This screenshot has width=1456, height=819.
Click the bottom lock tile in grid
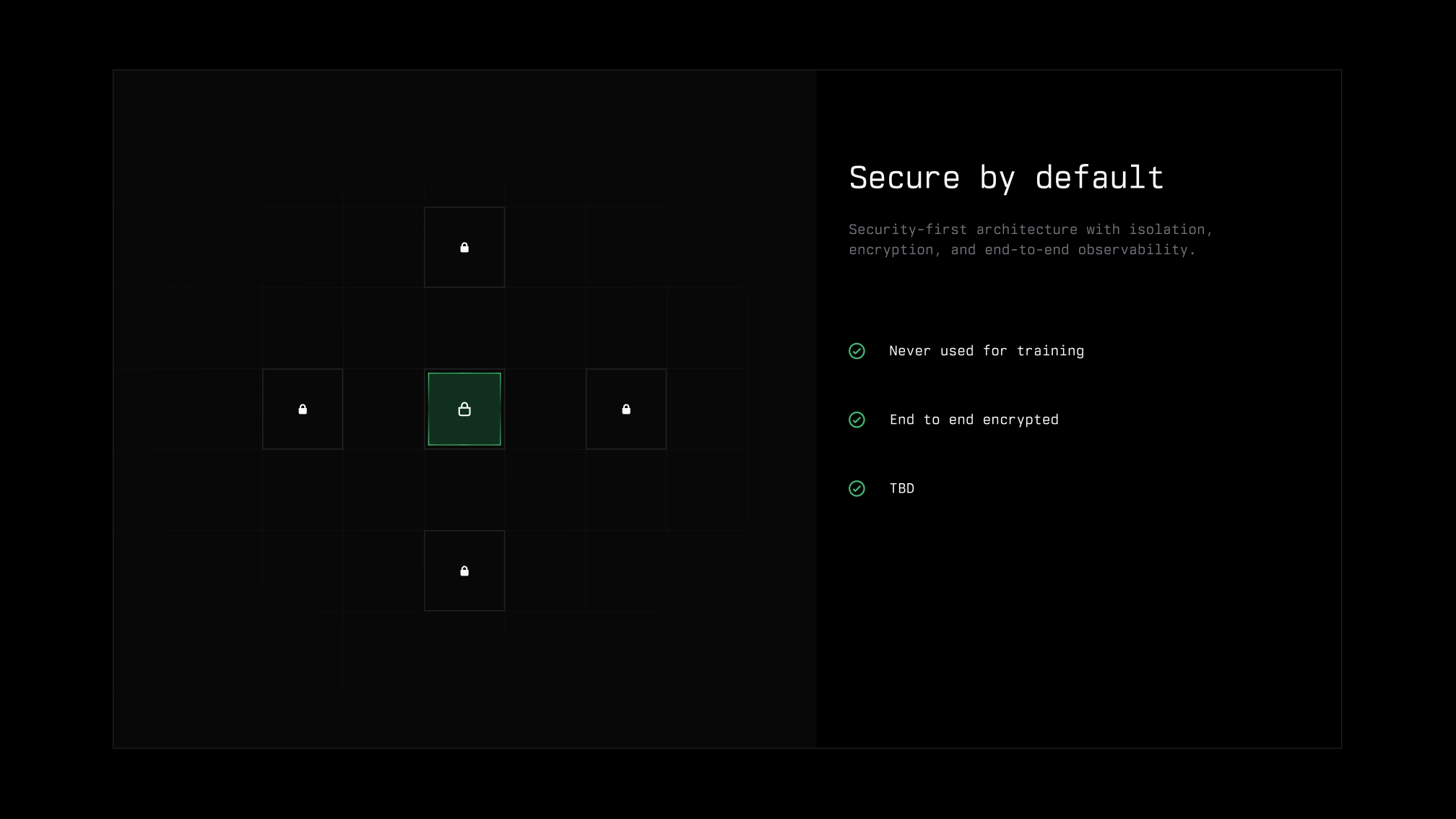[x=464, y=571]
